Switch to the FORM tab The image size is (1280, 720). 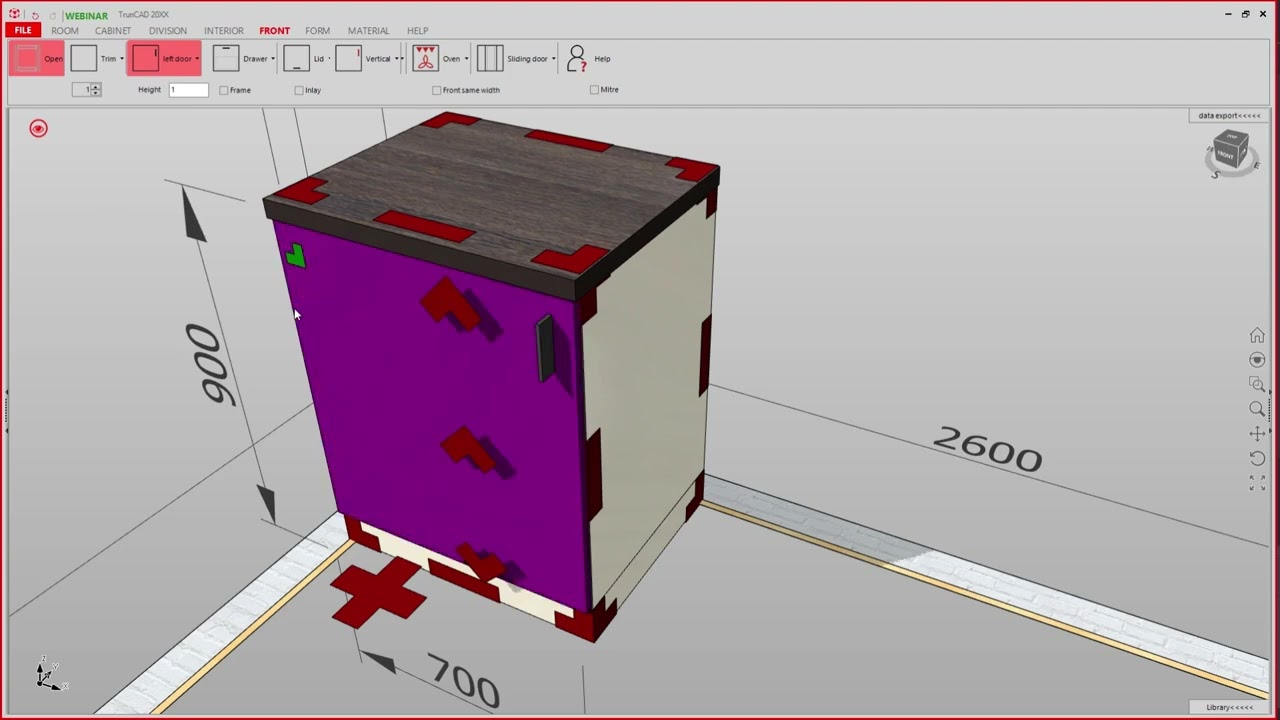pyautogui.click(x=318, y=31)
